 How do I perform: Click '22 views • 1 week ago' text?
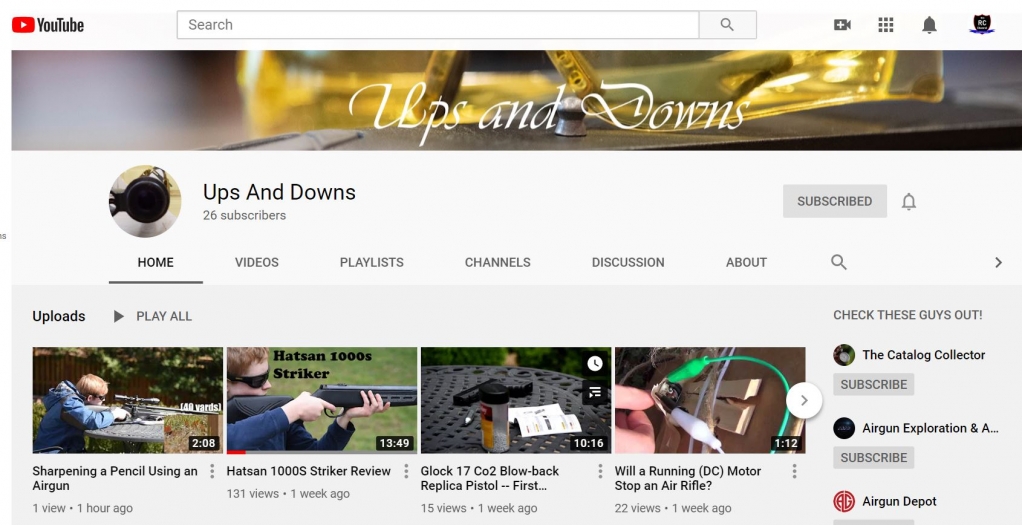click(x=673, y=508)
